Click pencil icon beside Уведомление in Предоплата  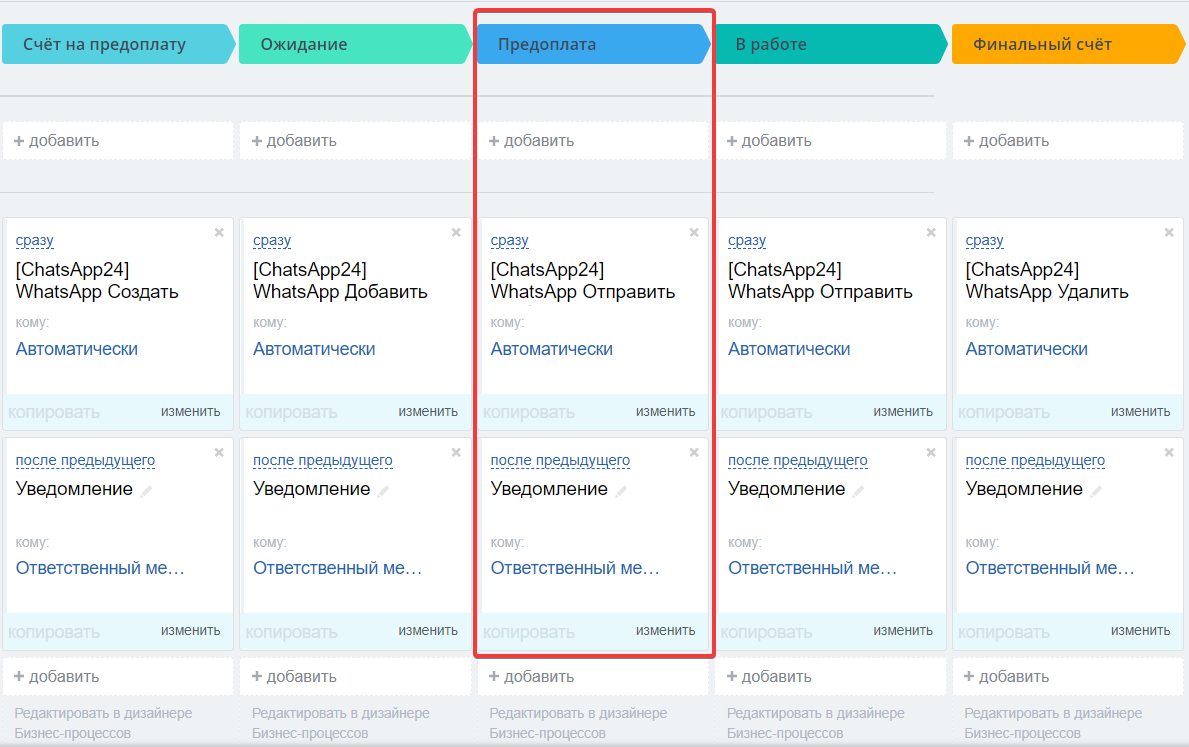tap(622, 491)
